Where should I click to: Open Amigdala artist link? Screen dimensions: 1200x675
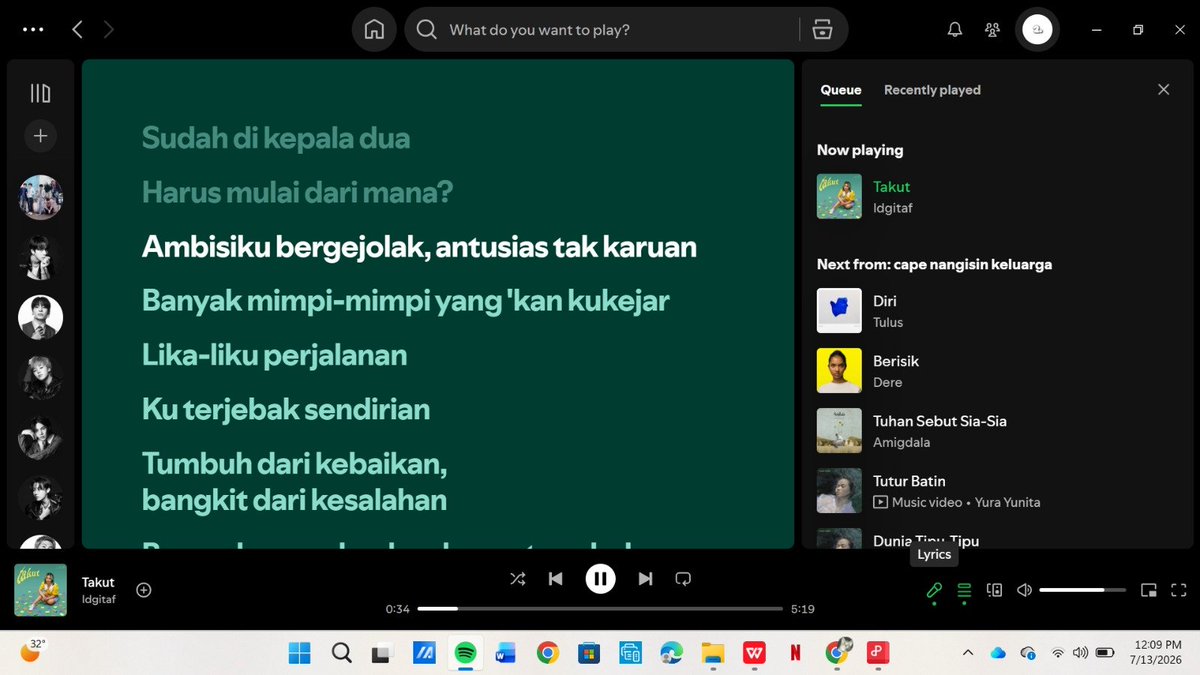point(901,442)
